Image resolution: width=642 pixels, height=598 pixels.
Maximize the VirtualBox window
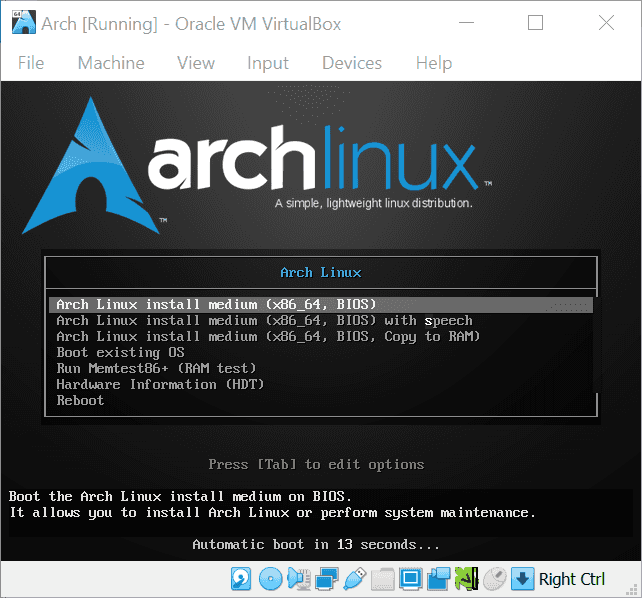tap(536, 23)
